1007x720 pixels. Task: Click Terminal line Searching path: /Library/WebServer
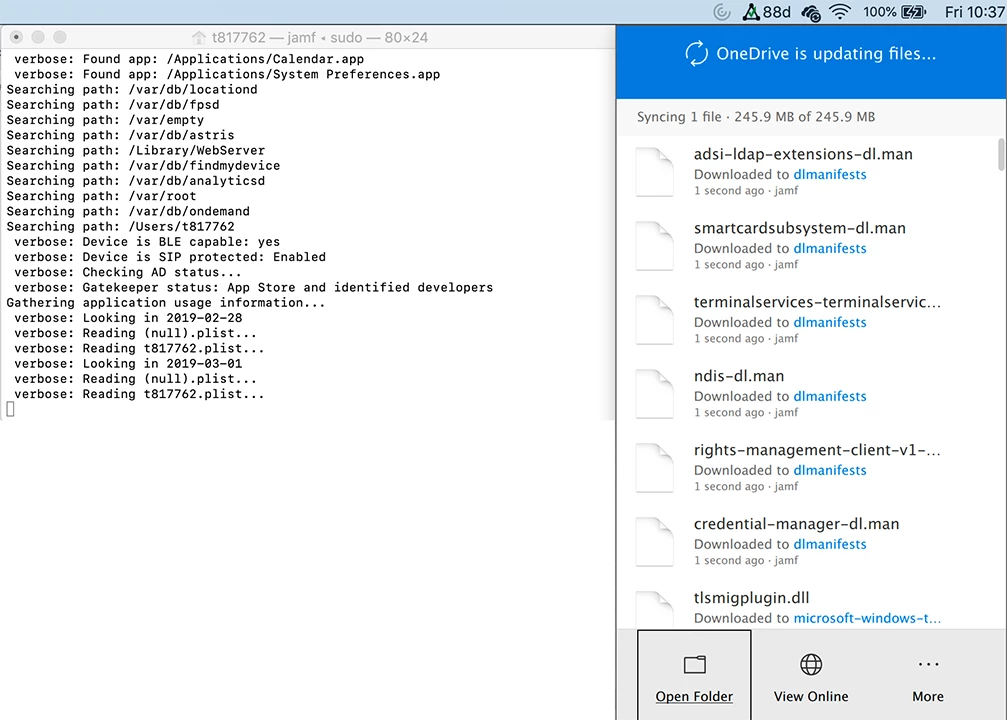point(136,150)
